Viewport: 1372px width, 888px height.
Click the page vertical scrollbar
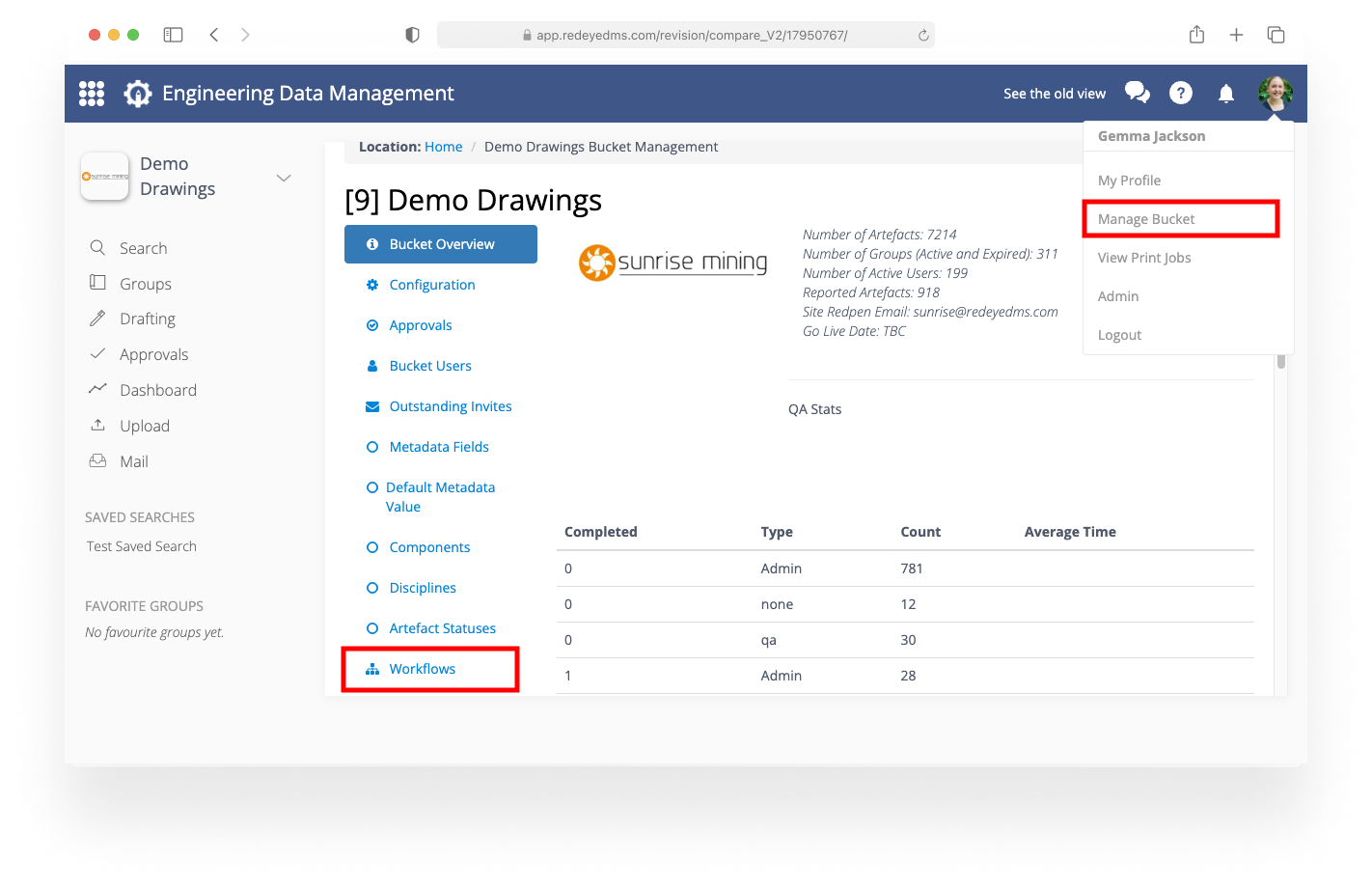coord(1281,362)
